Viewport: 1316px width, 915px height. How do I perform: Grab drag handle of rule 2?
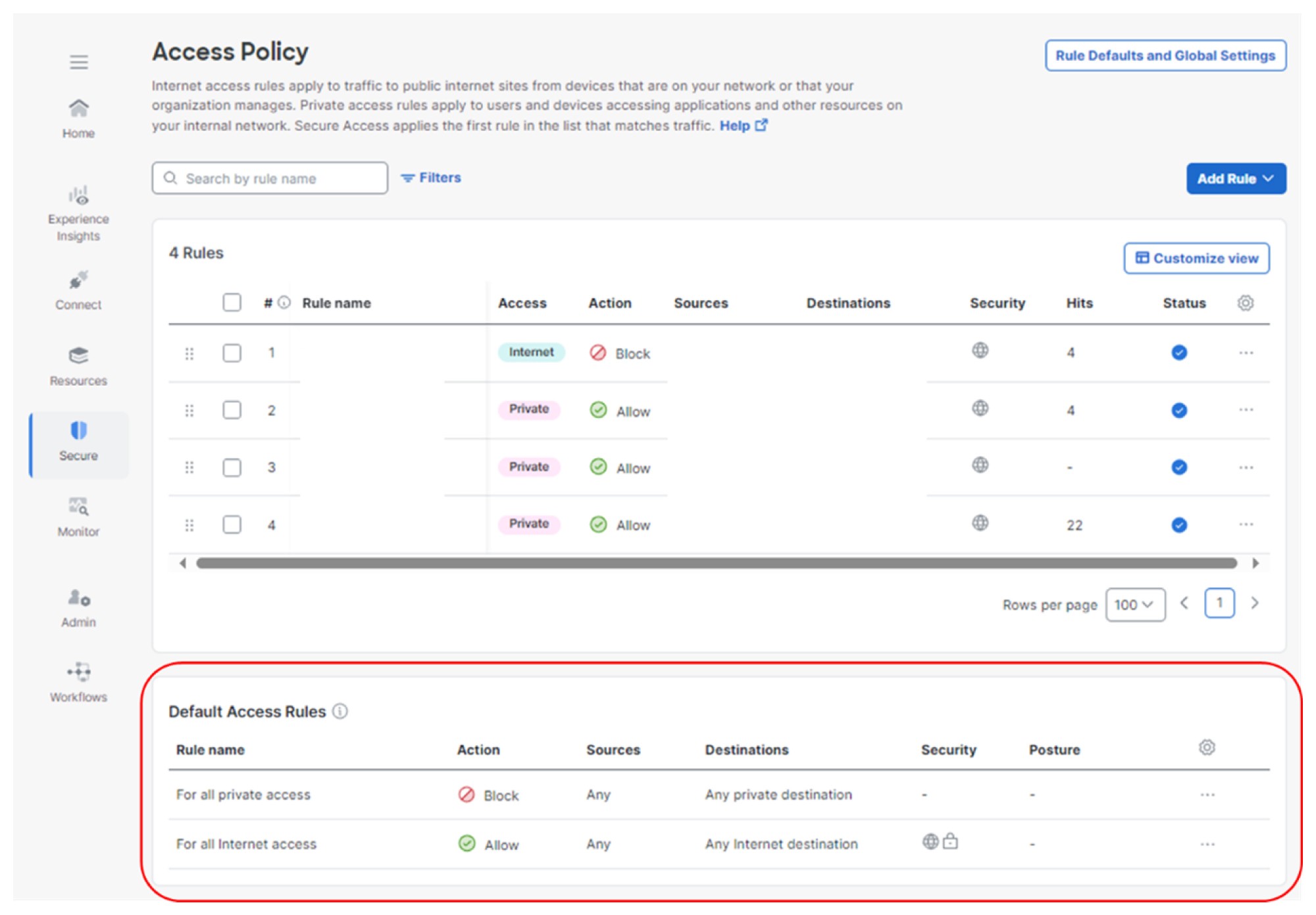pyautogui.click(x=190, y=411)
